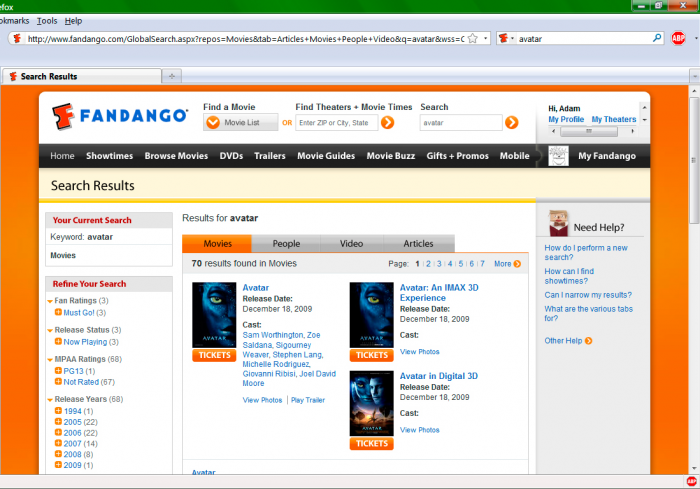Collapse the Release Years section

(50, 400)
